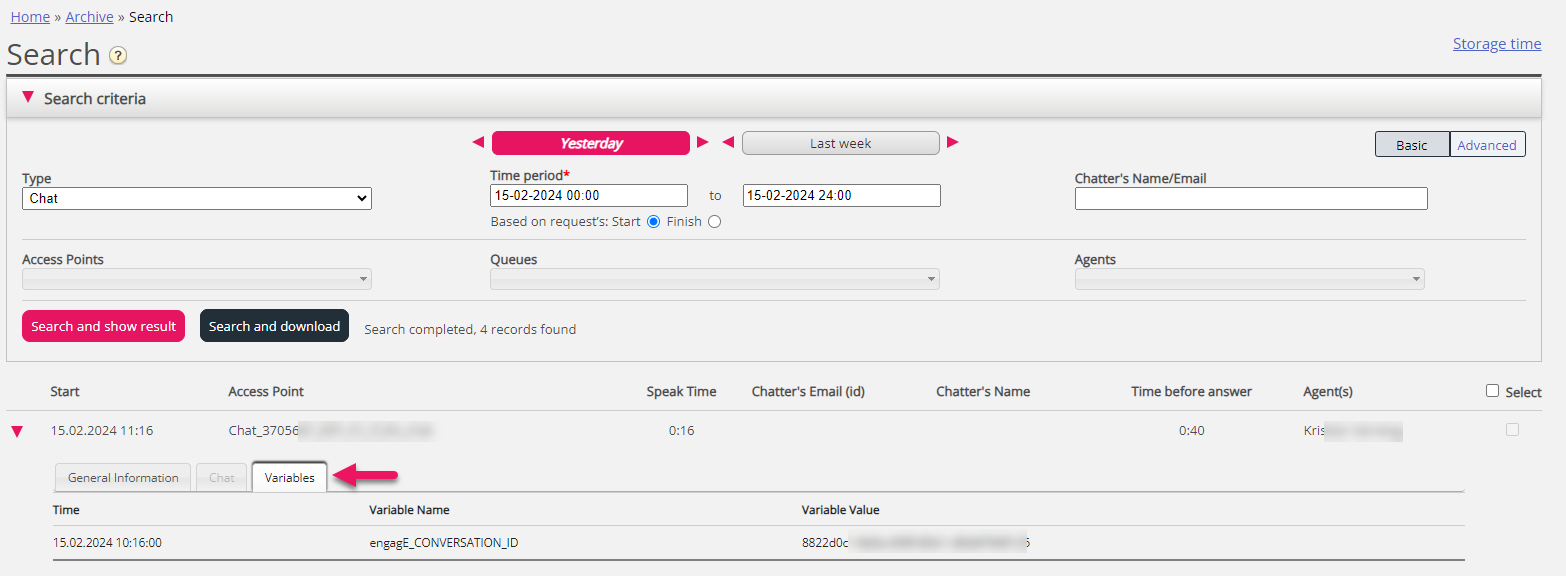Screen dimensions: 1566x576
Task: Tick the checkbox for the first chat record
Action: pyautogui.click(x=1512, y=430)
